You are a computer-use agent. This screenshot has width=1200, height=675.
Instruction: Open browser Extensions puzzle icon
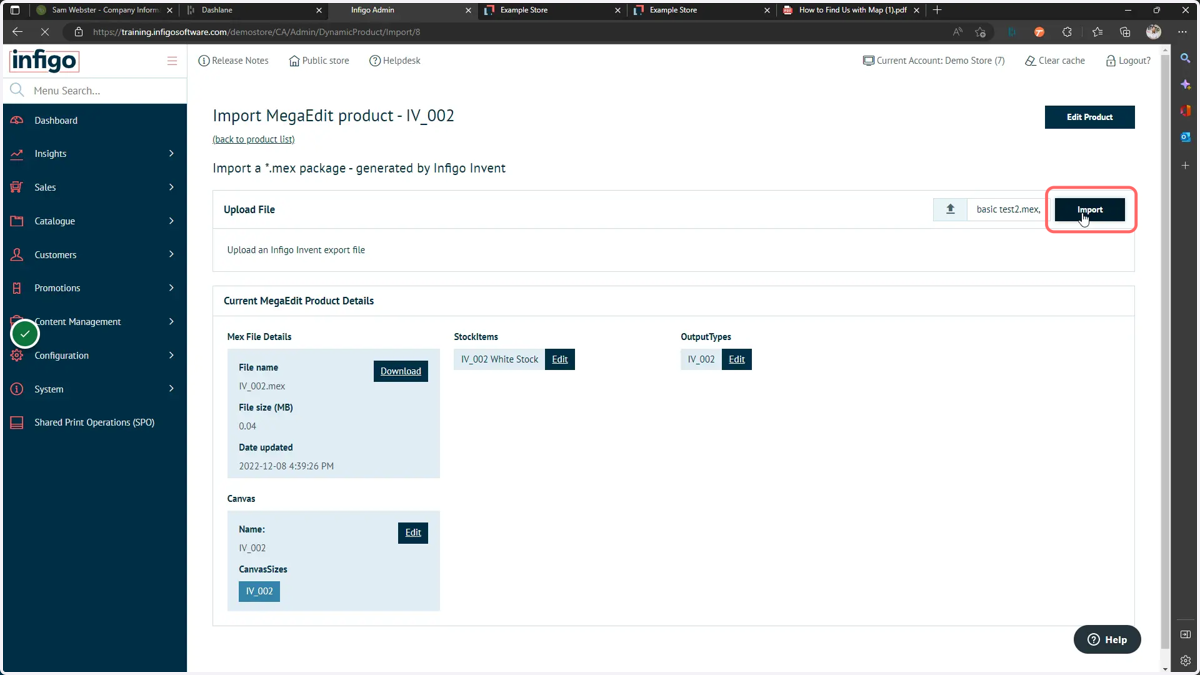1067,32
